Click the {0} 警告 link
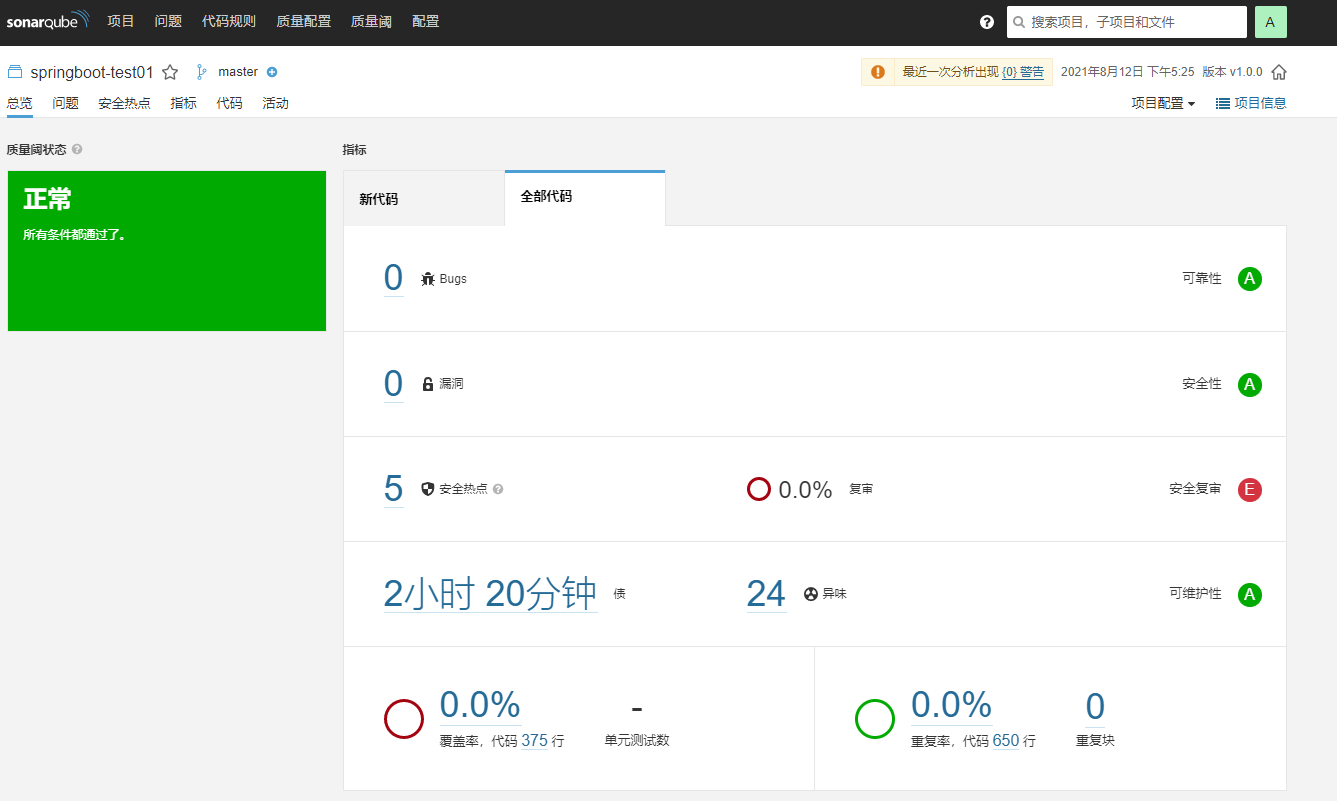Viewport: 1337px width, 801px height. point(1022,72)
